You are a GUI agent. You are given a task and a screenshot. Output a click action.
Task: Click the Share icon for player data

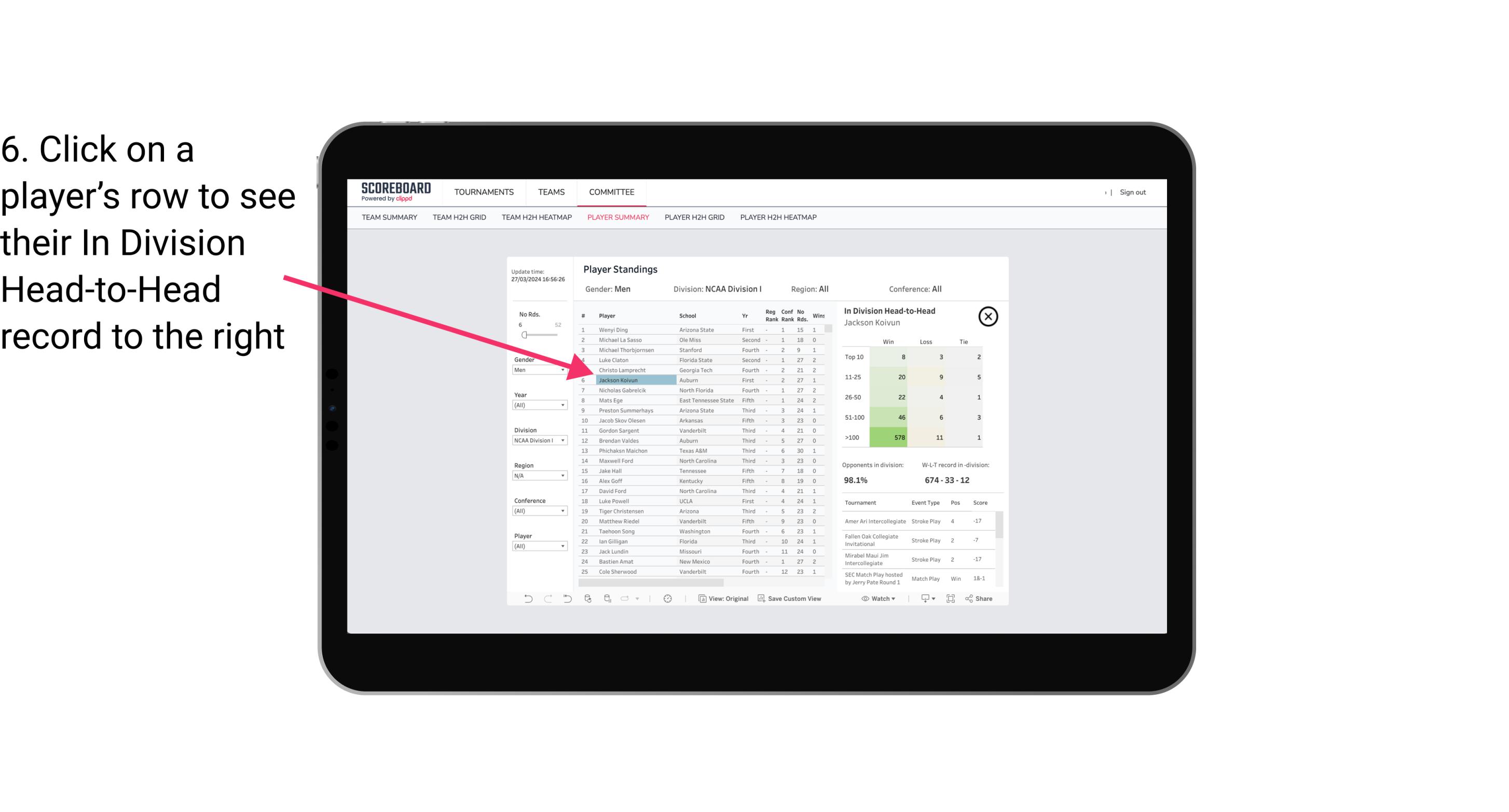982,599
